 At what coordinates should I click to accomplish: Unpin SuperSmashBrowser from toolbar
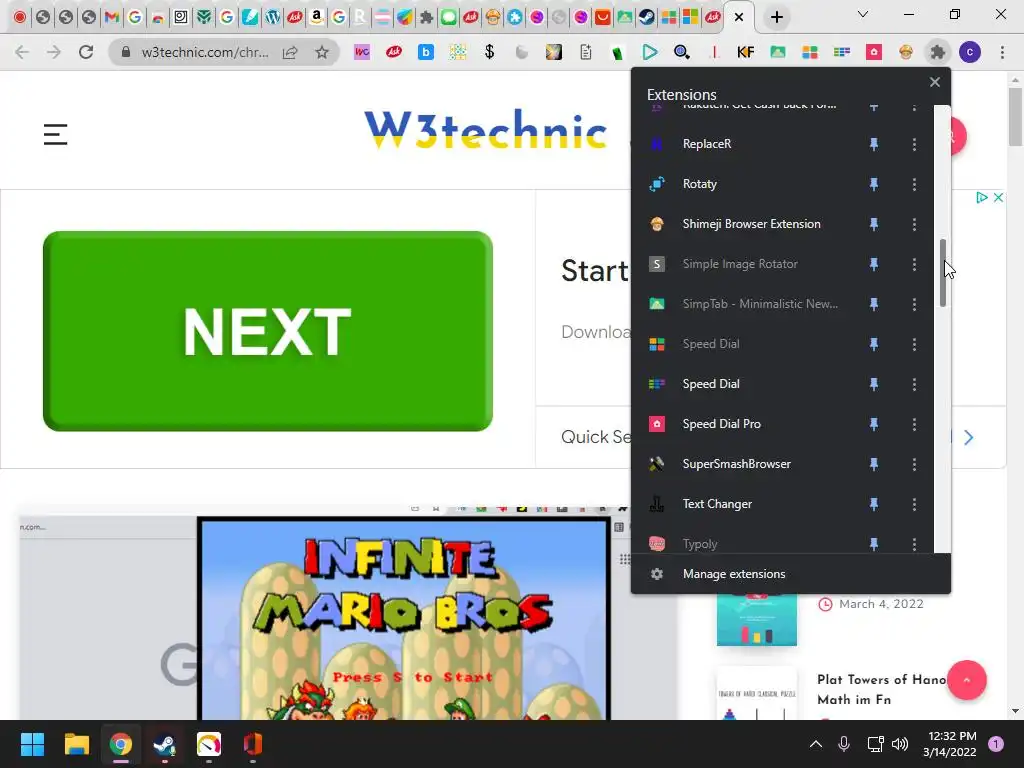point(874,464)
